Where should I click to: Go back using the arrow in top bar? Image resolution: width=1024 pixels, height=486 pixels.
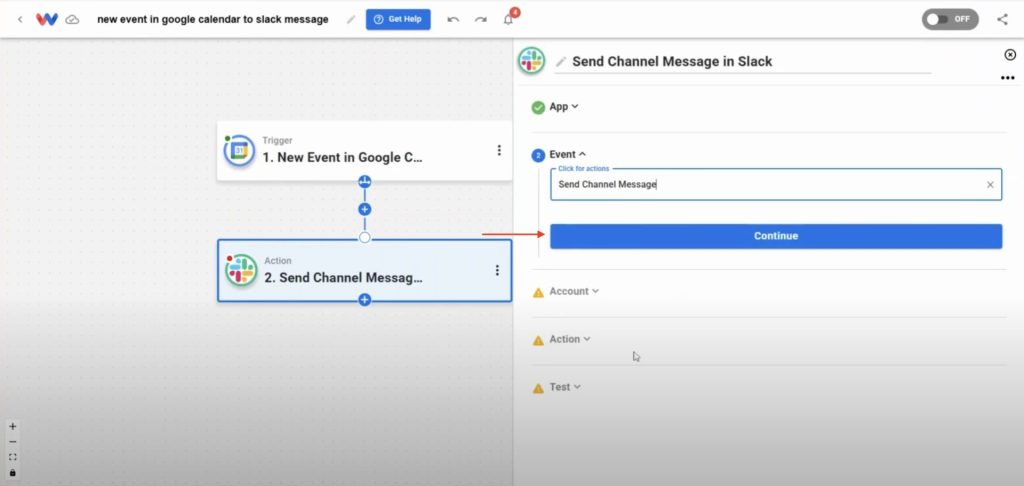20,20
